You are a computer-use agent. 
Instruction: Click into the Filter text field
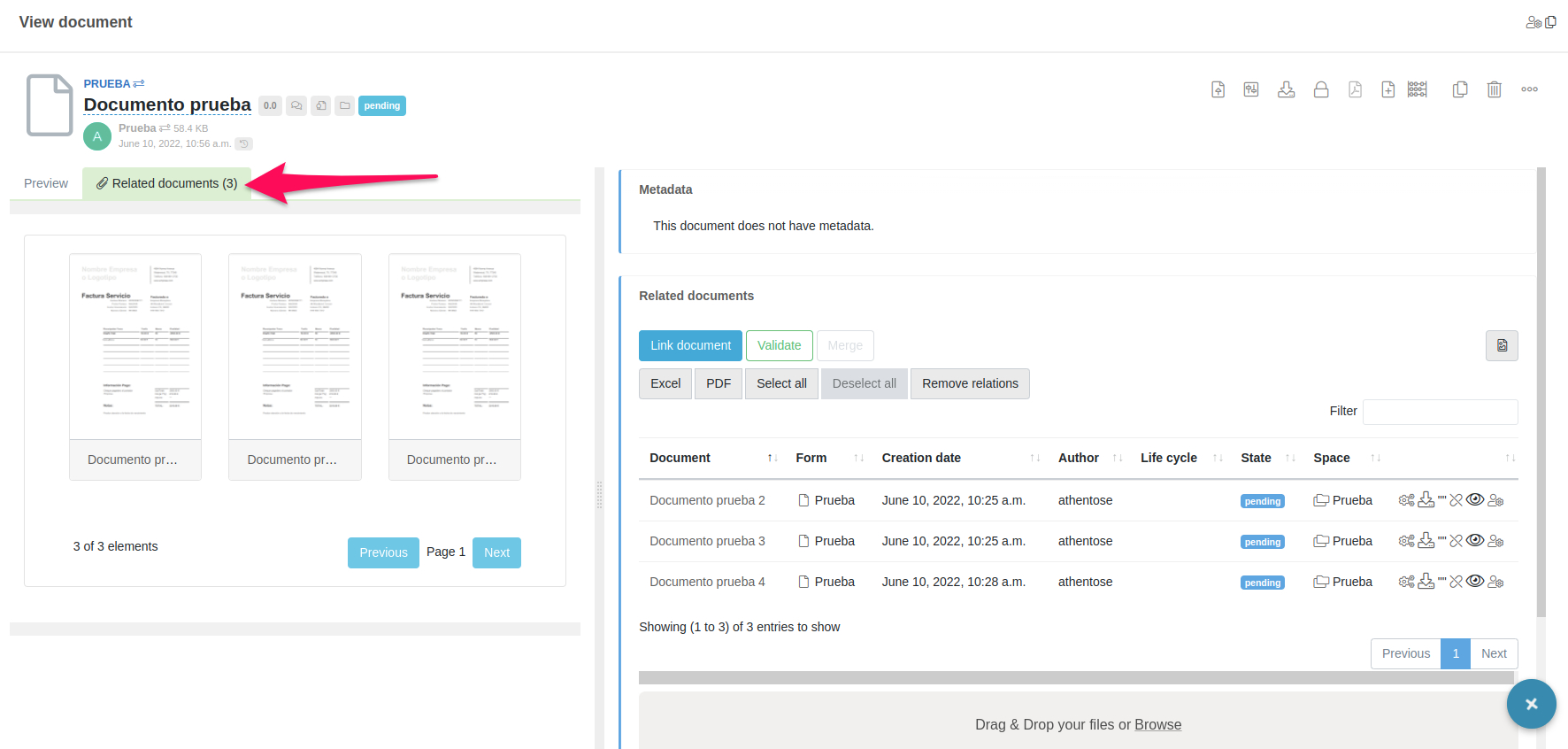1440,412
